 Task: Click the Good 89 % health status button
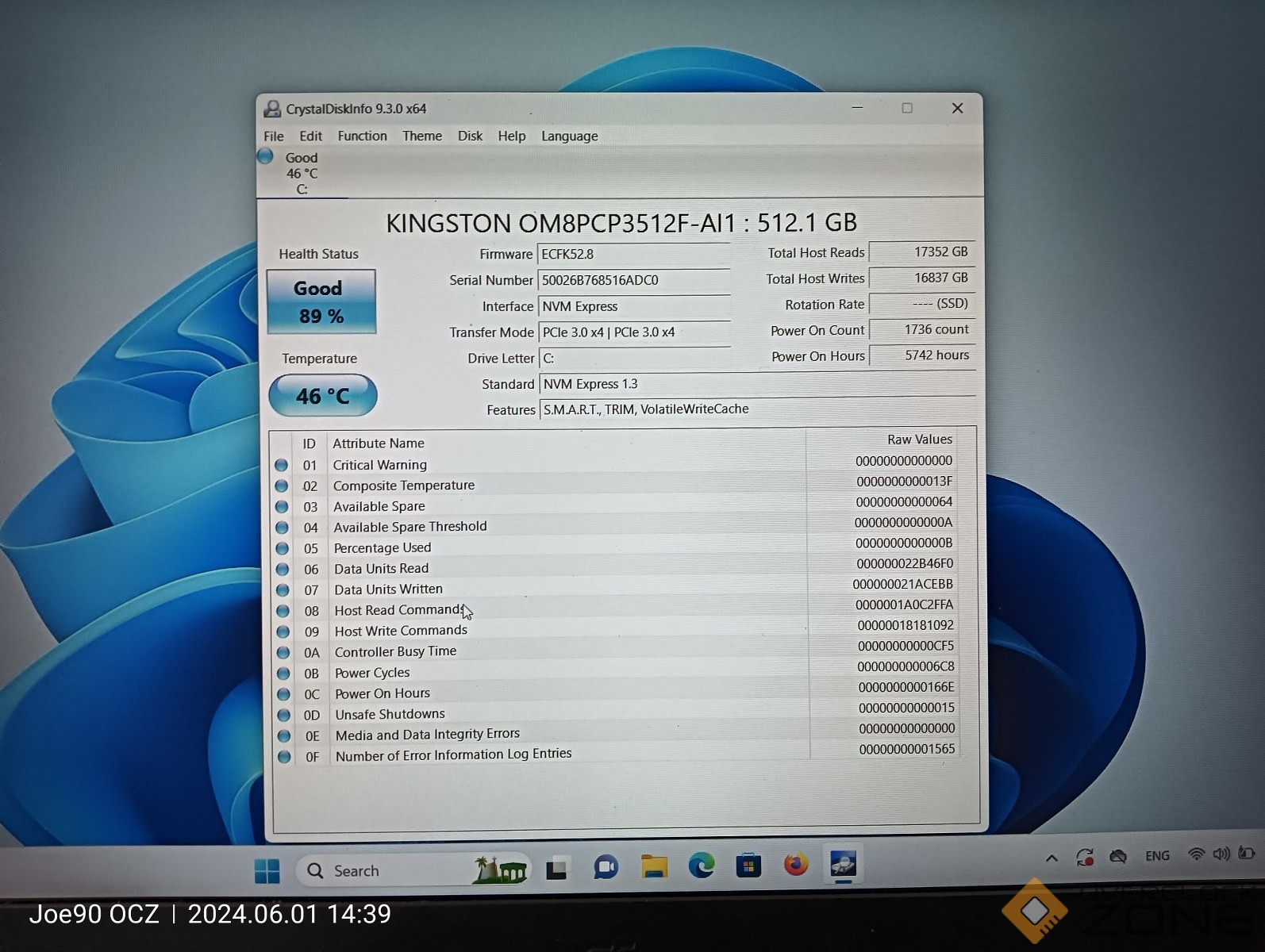click(321, 301)
